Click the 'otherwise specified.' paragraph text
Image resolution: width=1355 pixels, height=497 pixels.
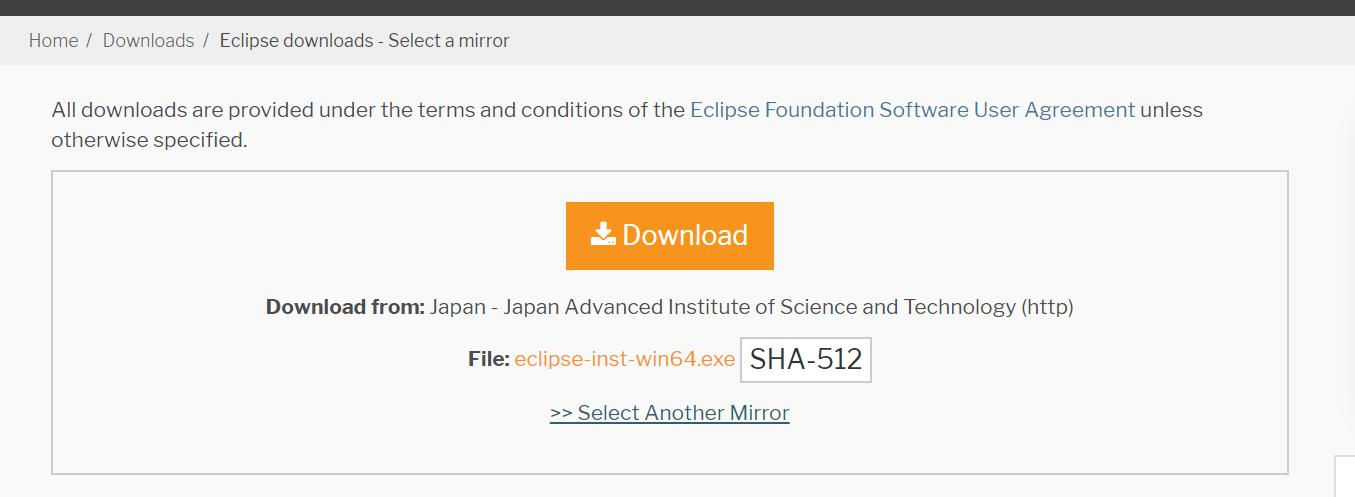pyautogui.click(x=149, y=140)
